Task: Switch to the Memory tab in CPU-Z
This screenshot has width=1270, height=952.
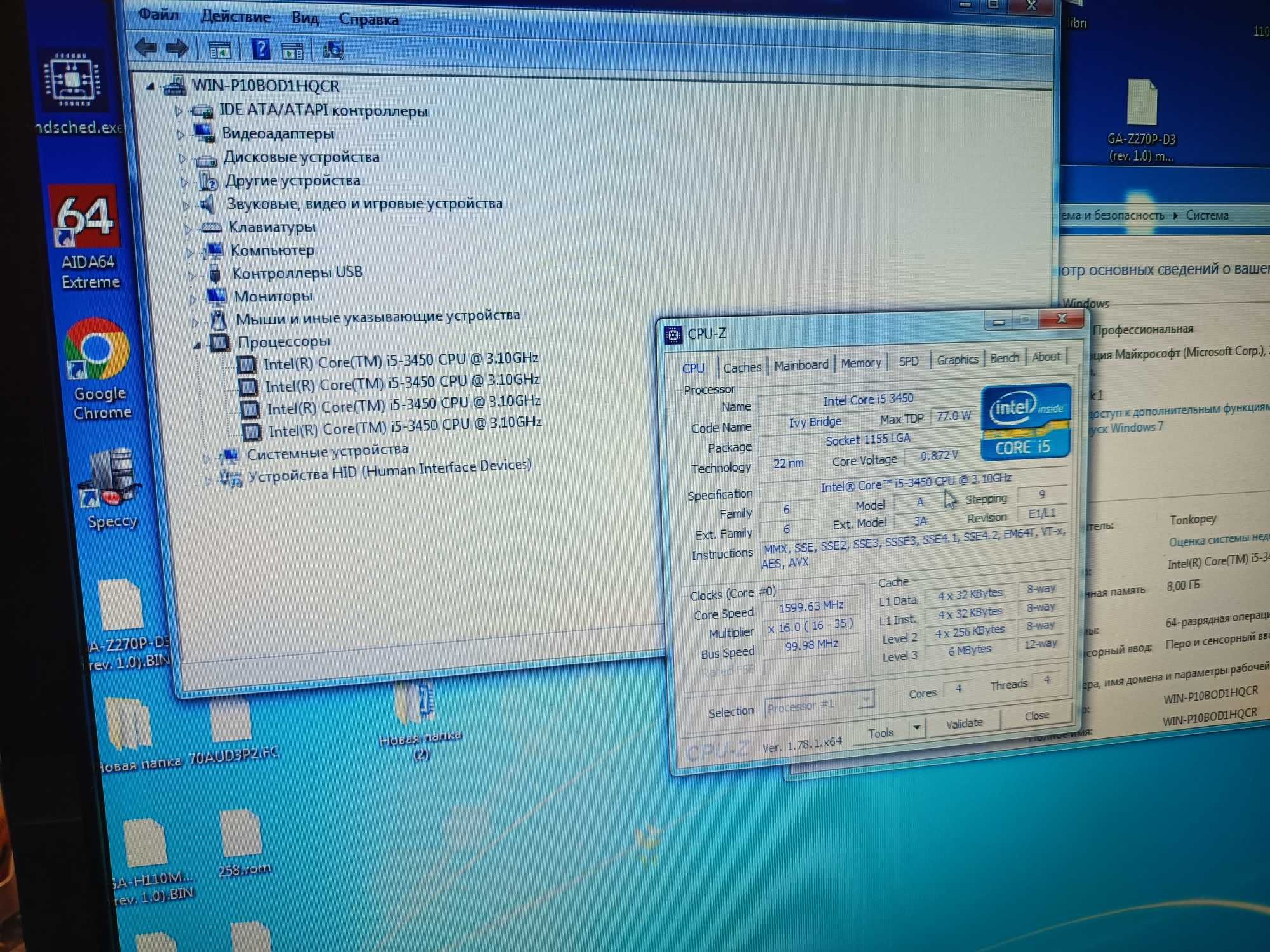Action: (861, 363)
